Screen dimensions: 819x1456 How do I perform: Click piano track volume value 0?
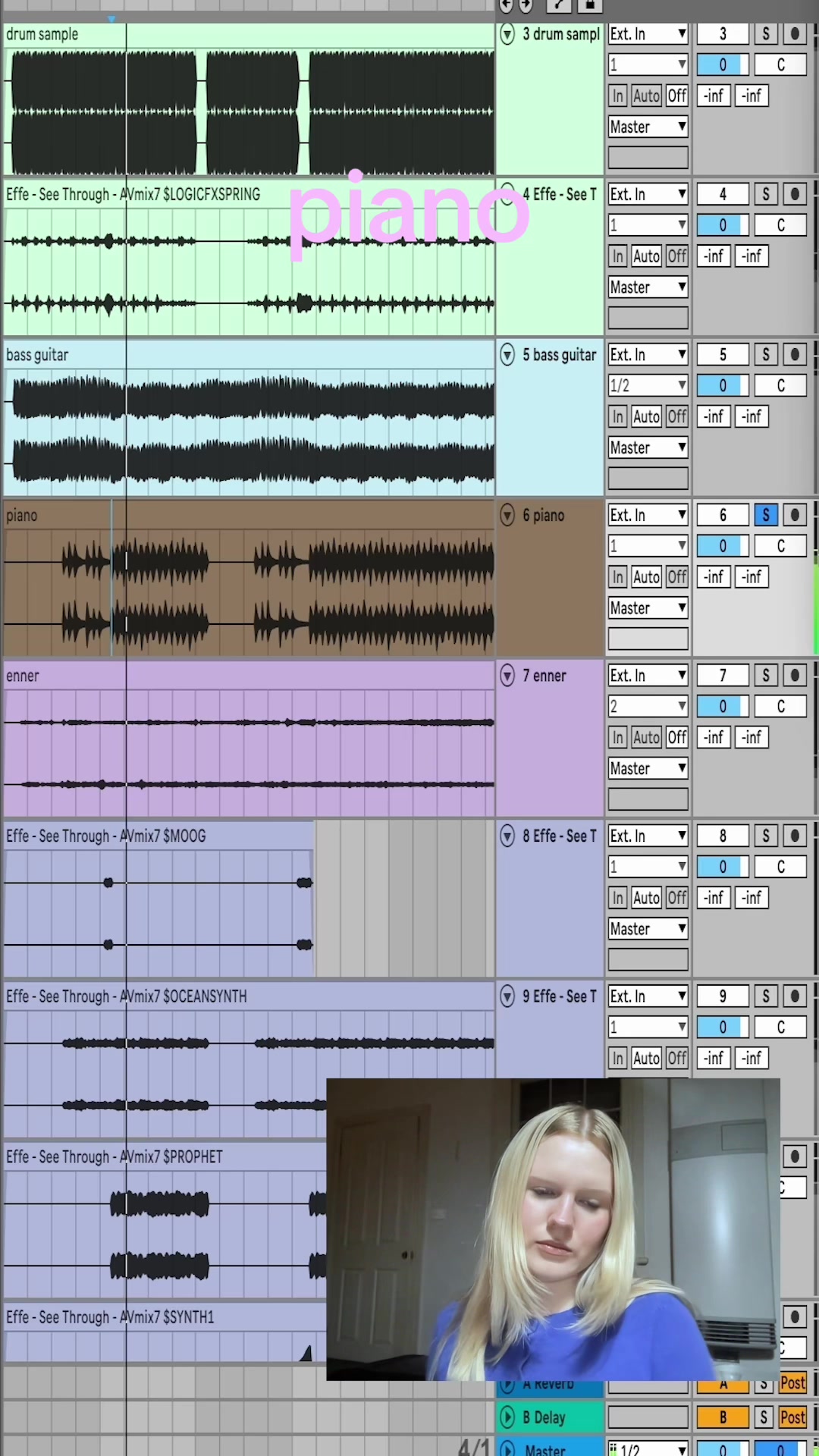click(723, 546)
